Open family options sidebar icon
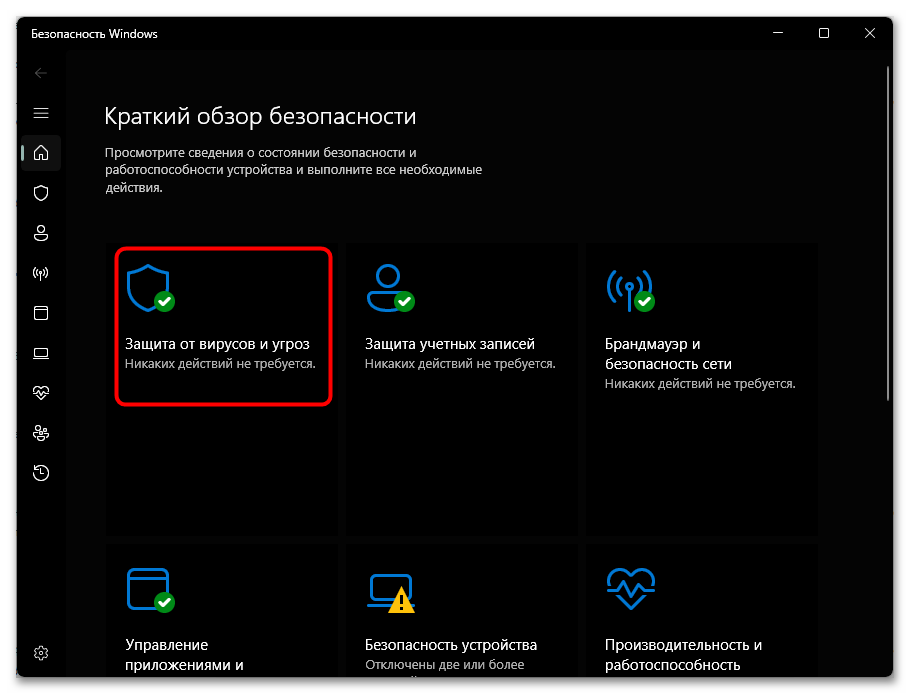This screenshot has width=910, height=694. (x=41, y=433)
